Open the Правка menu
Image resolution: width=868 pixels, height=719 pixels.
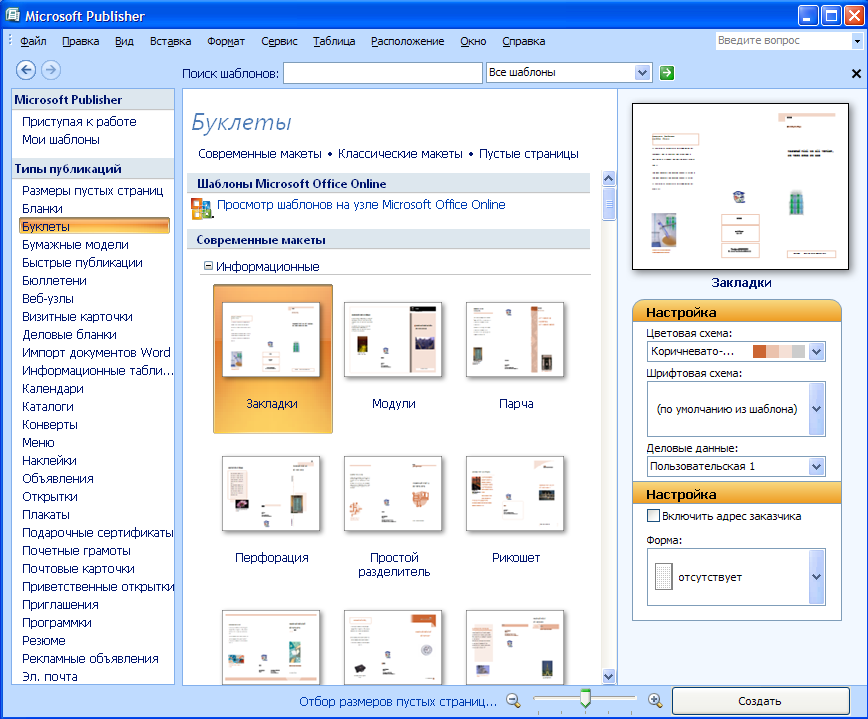click(81, 41)
